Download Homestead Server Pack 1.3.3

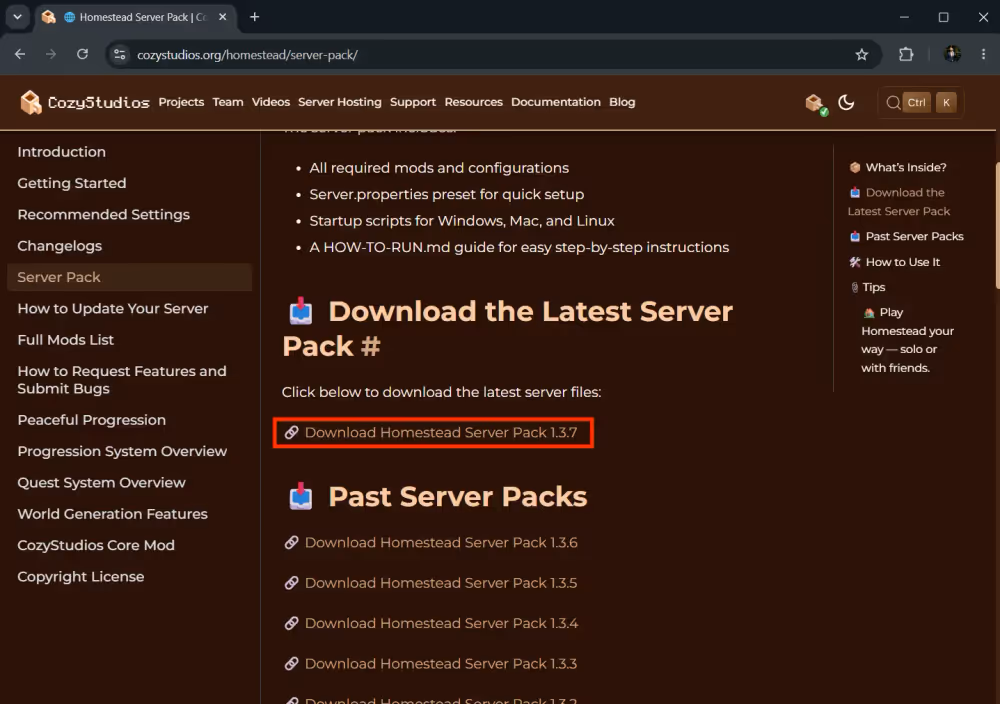pos(441,664)
